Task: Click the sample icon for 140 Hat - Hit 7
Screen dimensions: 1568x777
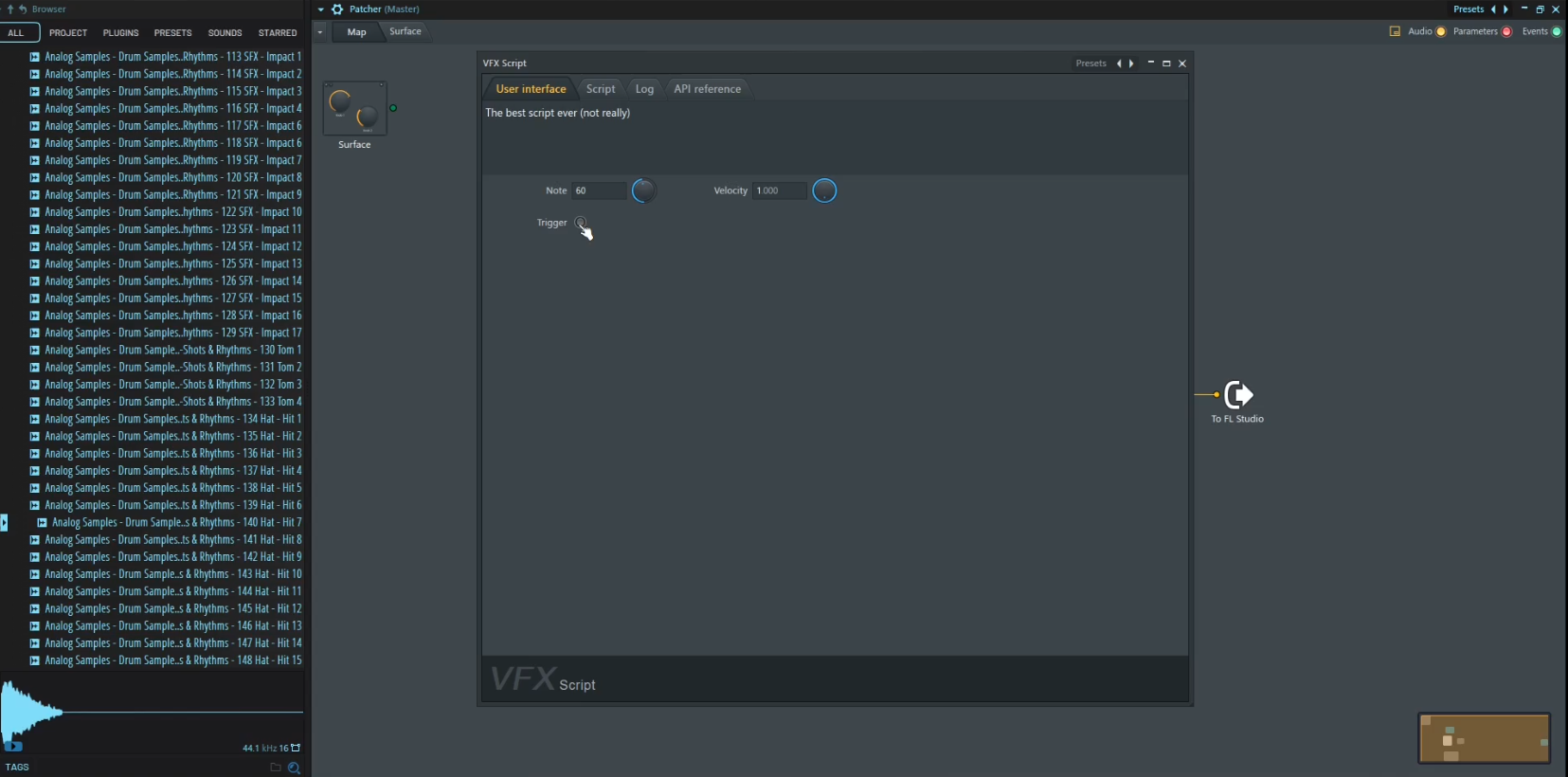Action: (42, 522)
